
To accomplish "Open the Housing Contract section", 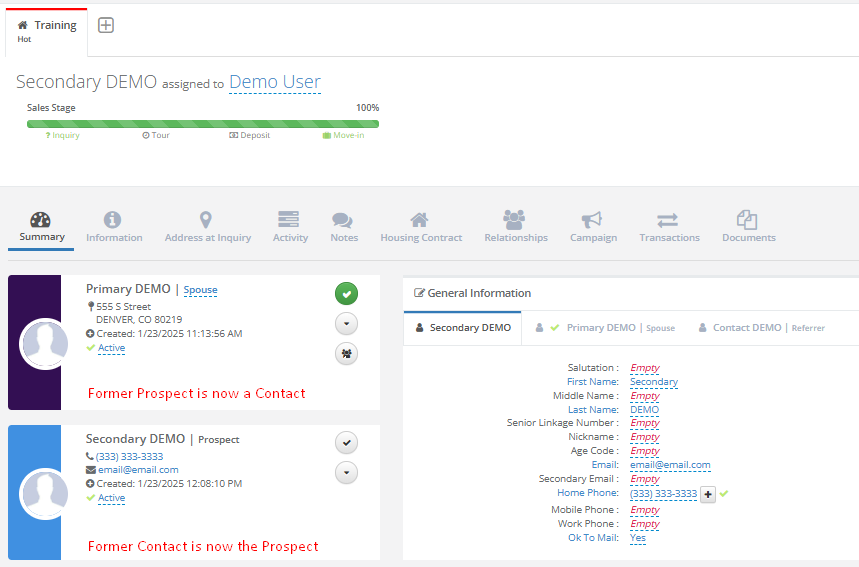I will click(x=421, y=227).
